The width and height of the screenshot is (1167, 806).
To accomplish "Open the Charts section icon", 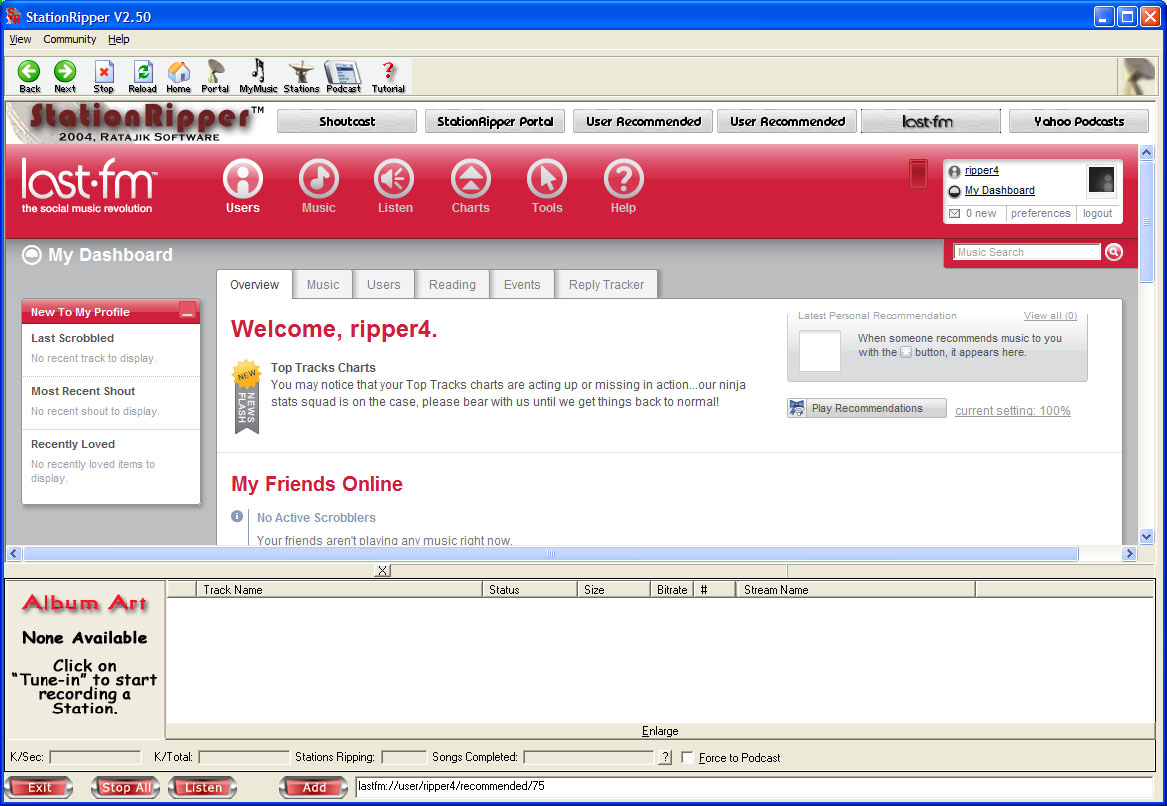I will tap(470, 186).
